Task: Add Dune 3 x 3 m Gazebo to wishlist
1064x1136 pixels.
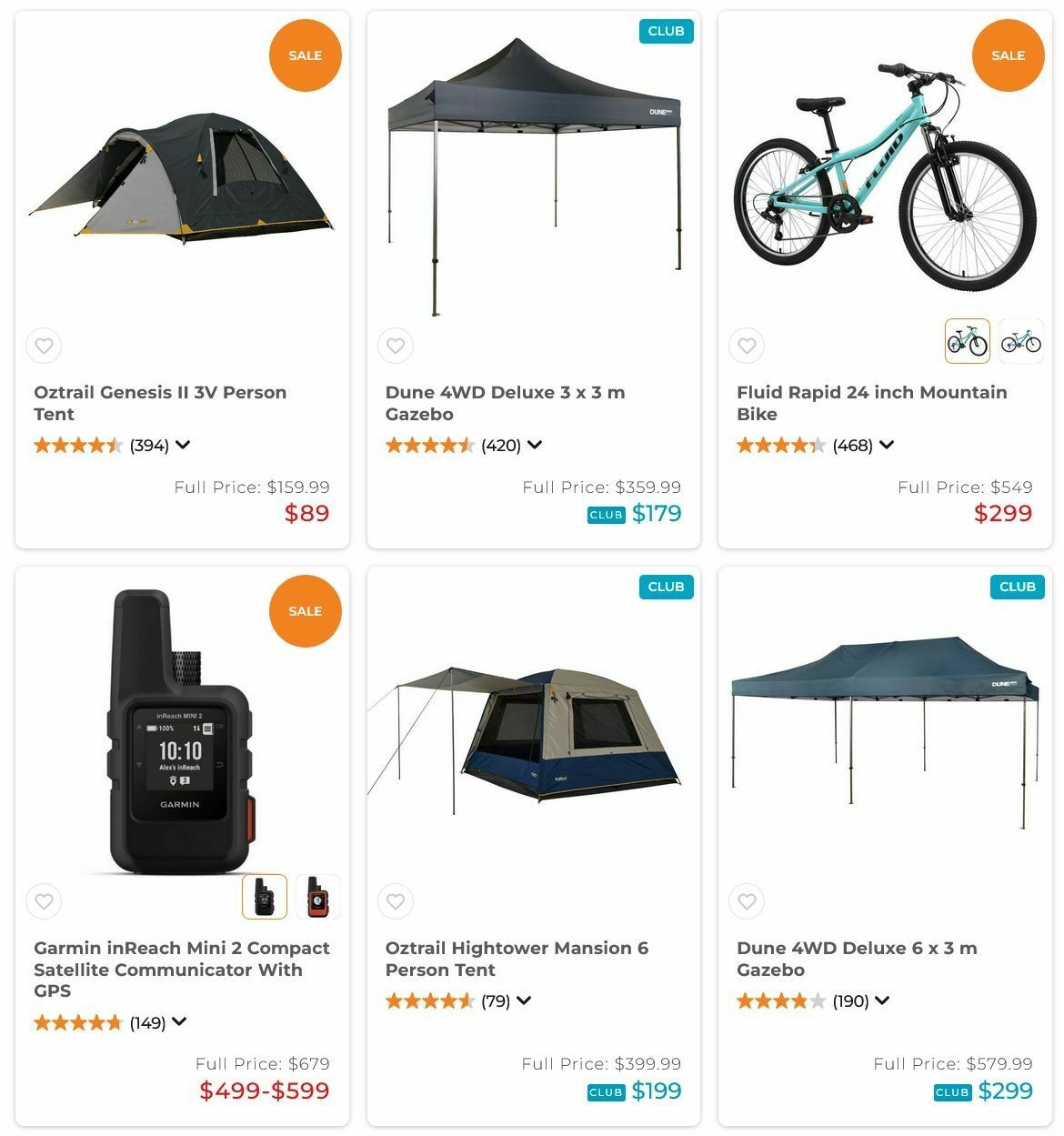Action: (x=396, y=346)
